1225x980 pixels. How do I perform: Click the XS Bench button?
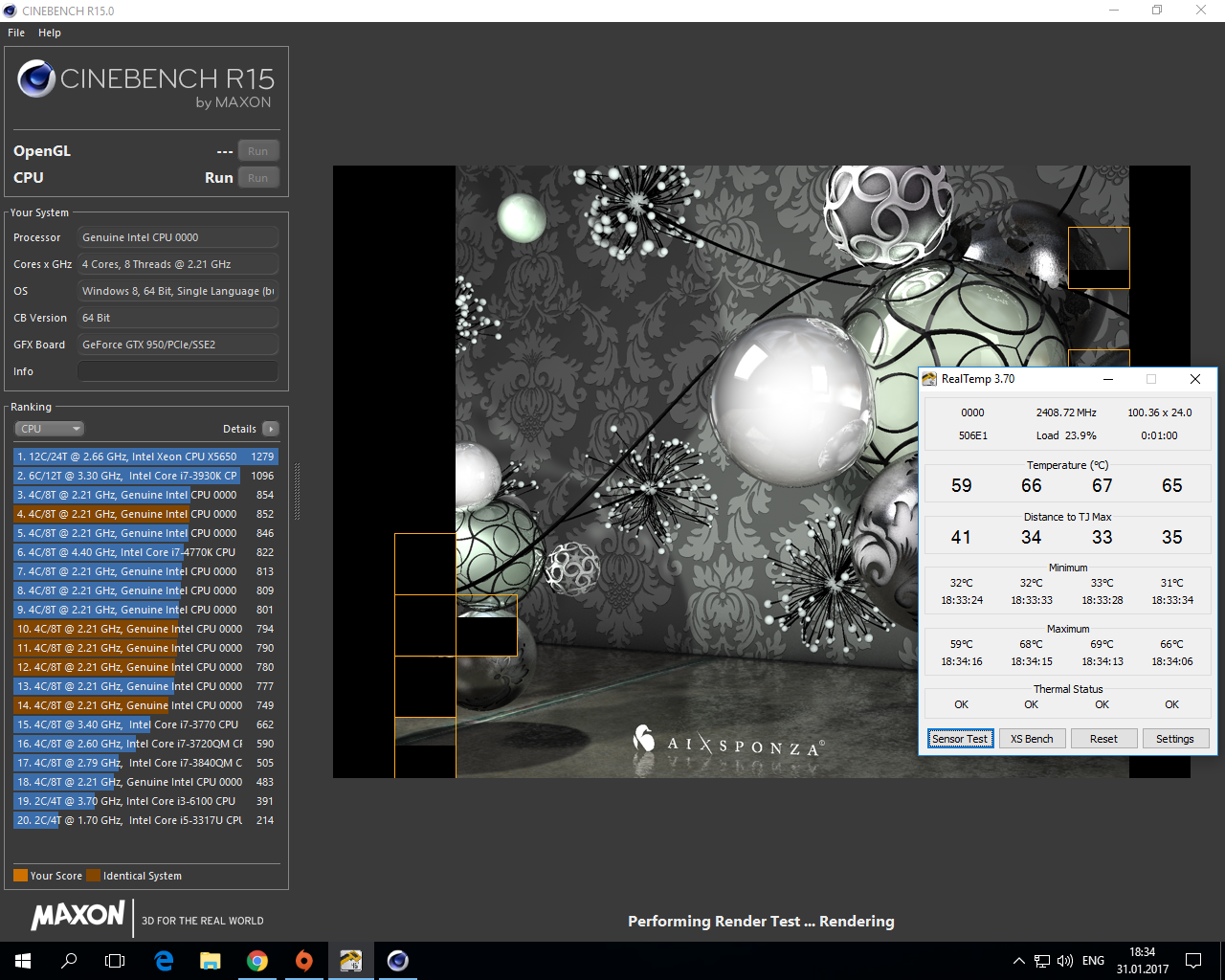pos(1032,739)
